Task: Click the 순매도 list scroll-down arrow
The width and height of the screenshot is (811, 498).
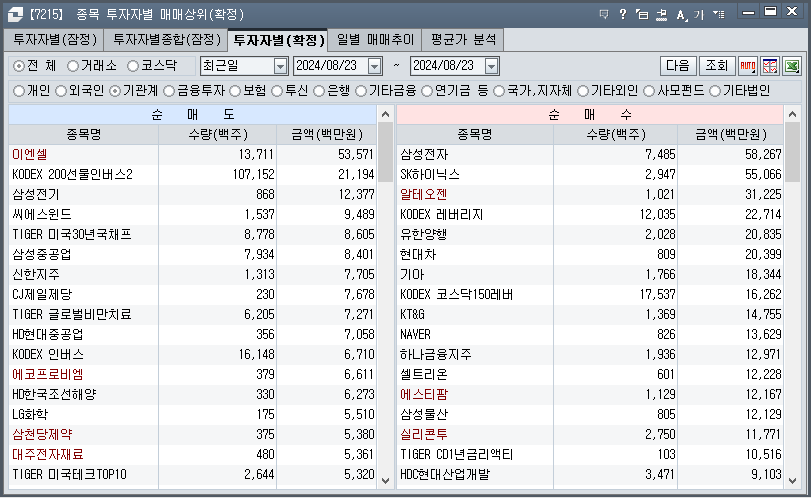Action: tap(385, 480)
